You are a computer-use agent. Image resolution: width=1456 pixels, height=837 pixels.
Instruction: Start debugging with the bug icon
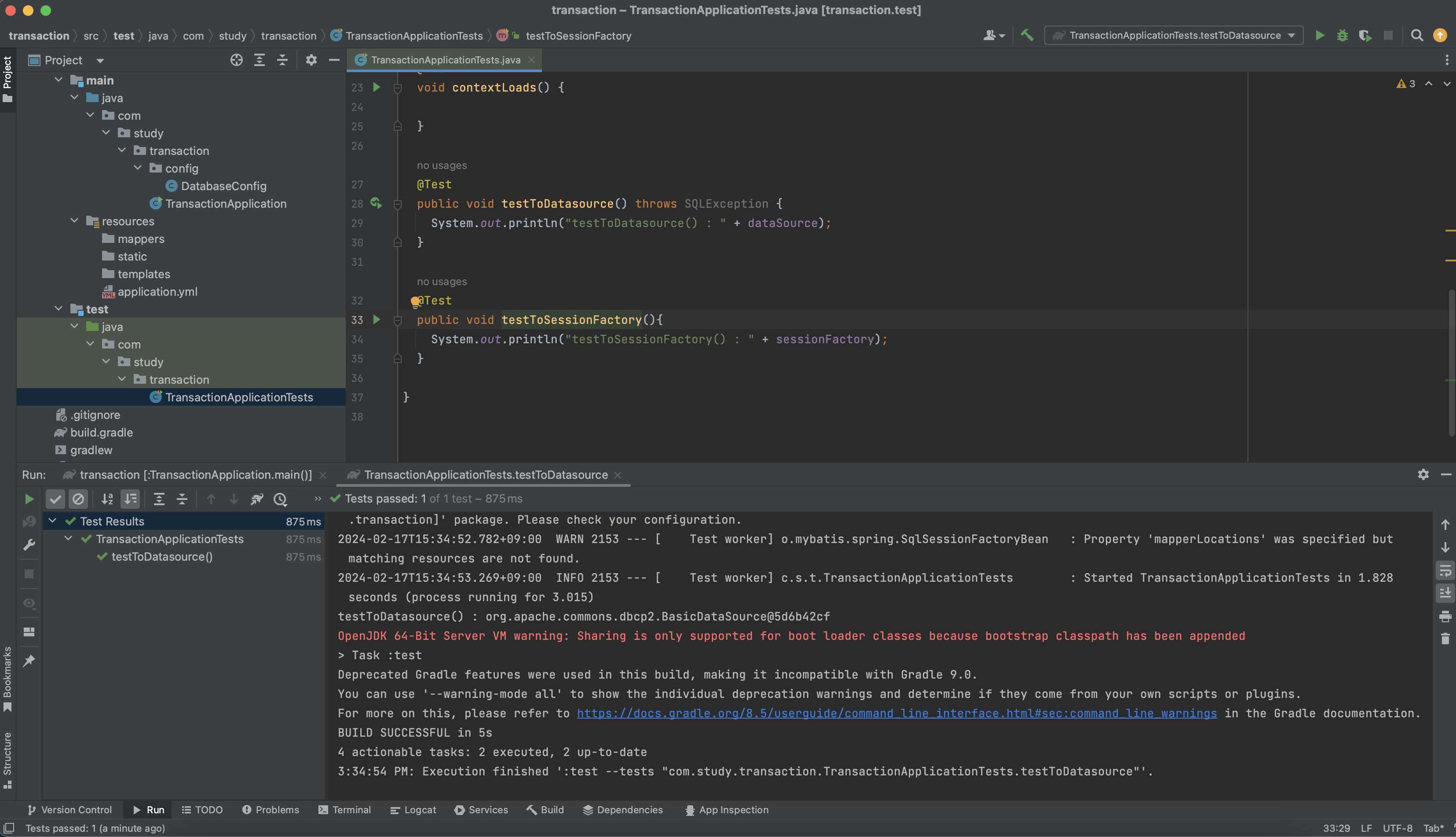click(x=1342, y=35)
